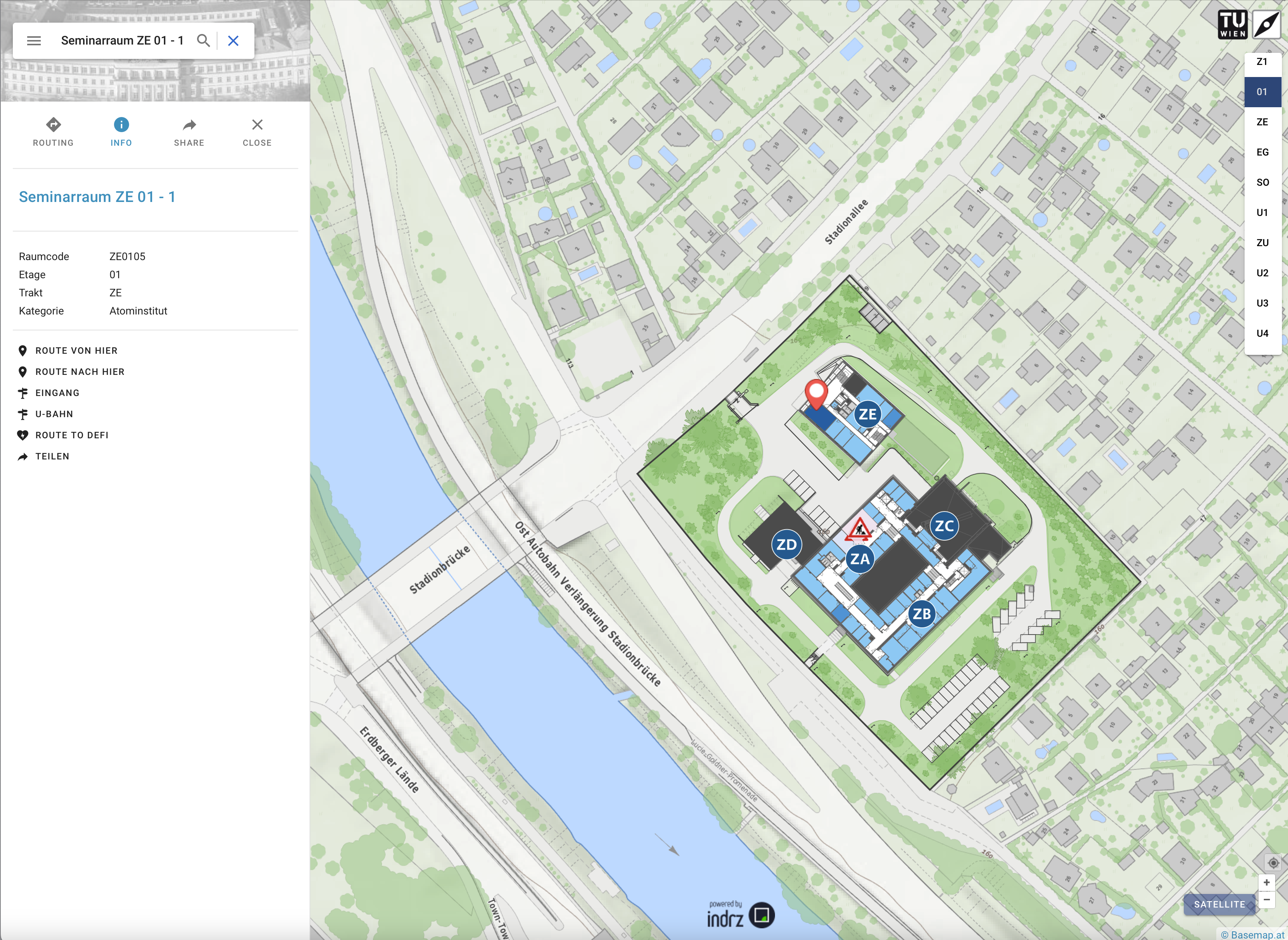Screen dimensions: 1288x940
Task: Click the search magnifier icon
Action: tap(203, 40)
